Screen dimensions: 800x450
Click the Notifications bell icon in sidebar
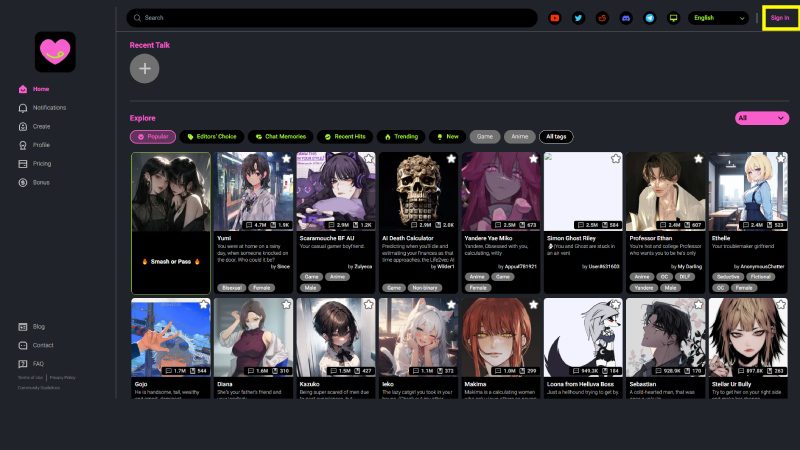pos(22,108)
